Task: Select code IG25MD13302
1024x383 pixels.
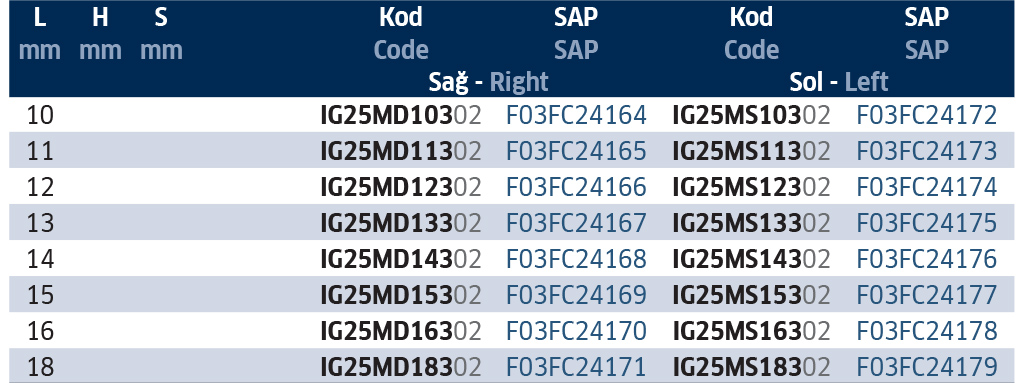Action: point(401,224)
